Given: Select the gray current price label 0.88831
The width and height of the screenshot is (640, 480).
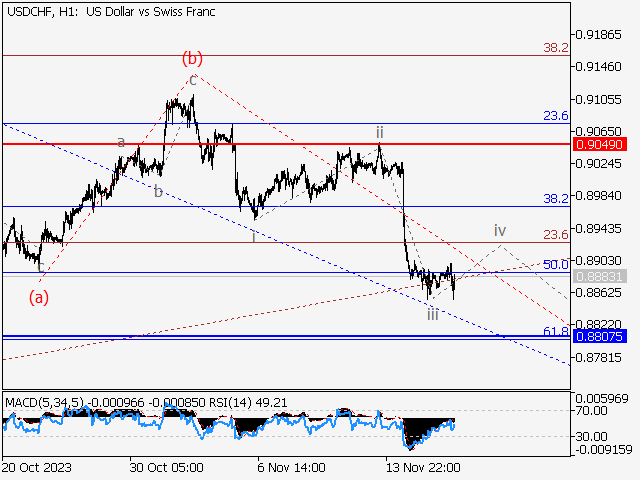Looking at the screenshot, I should [600, 276].
